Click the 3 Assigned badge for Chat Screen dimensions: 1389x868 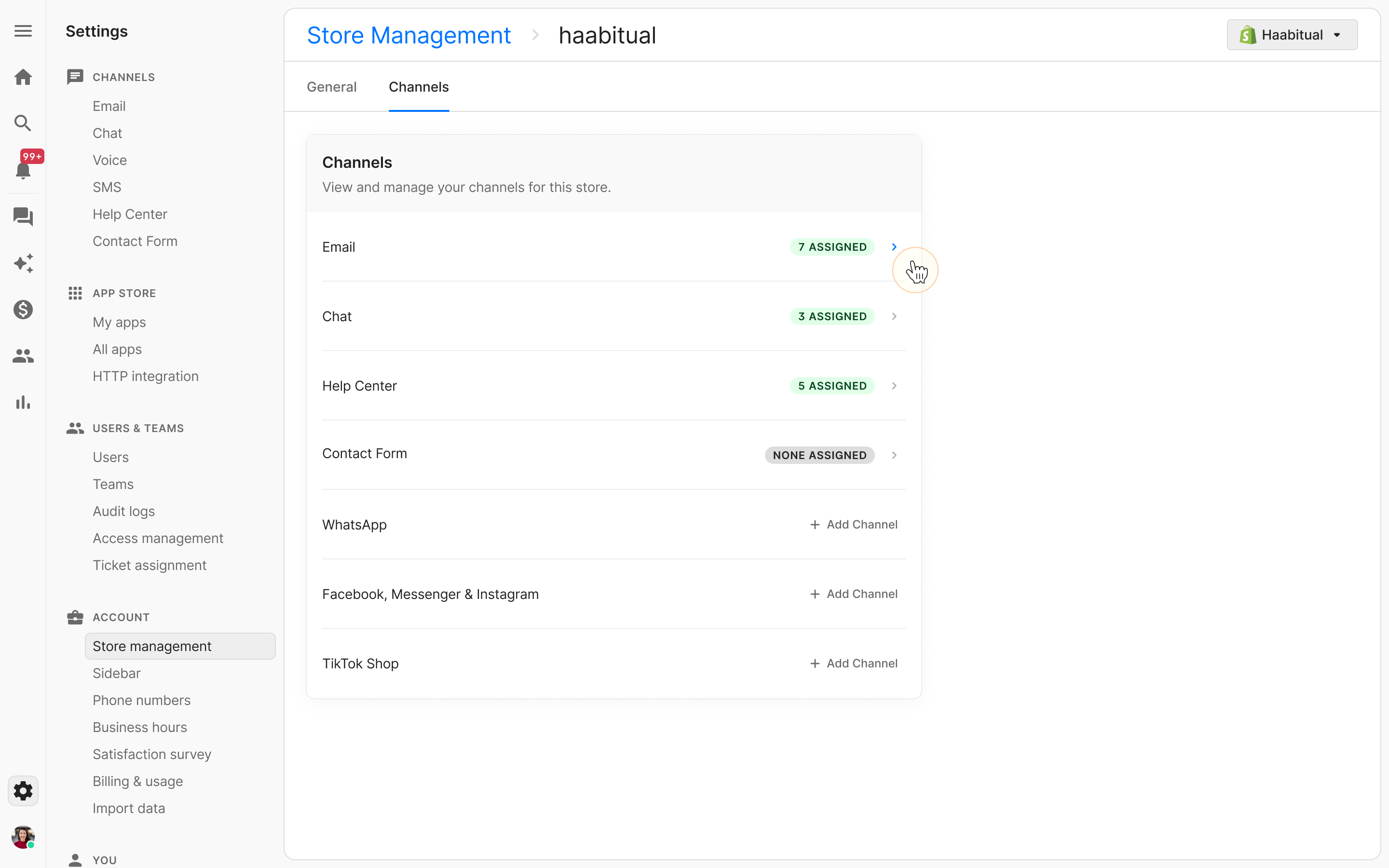[x=832, y=316]
